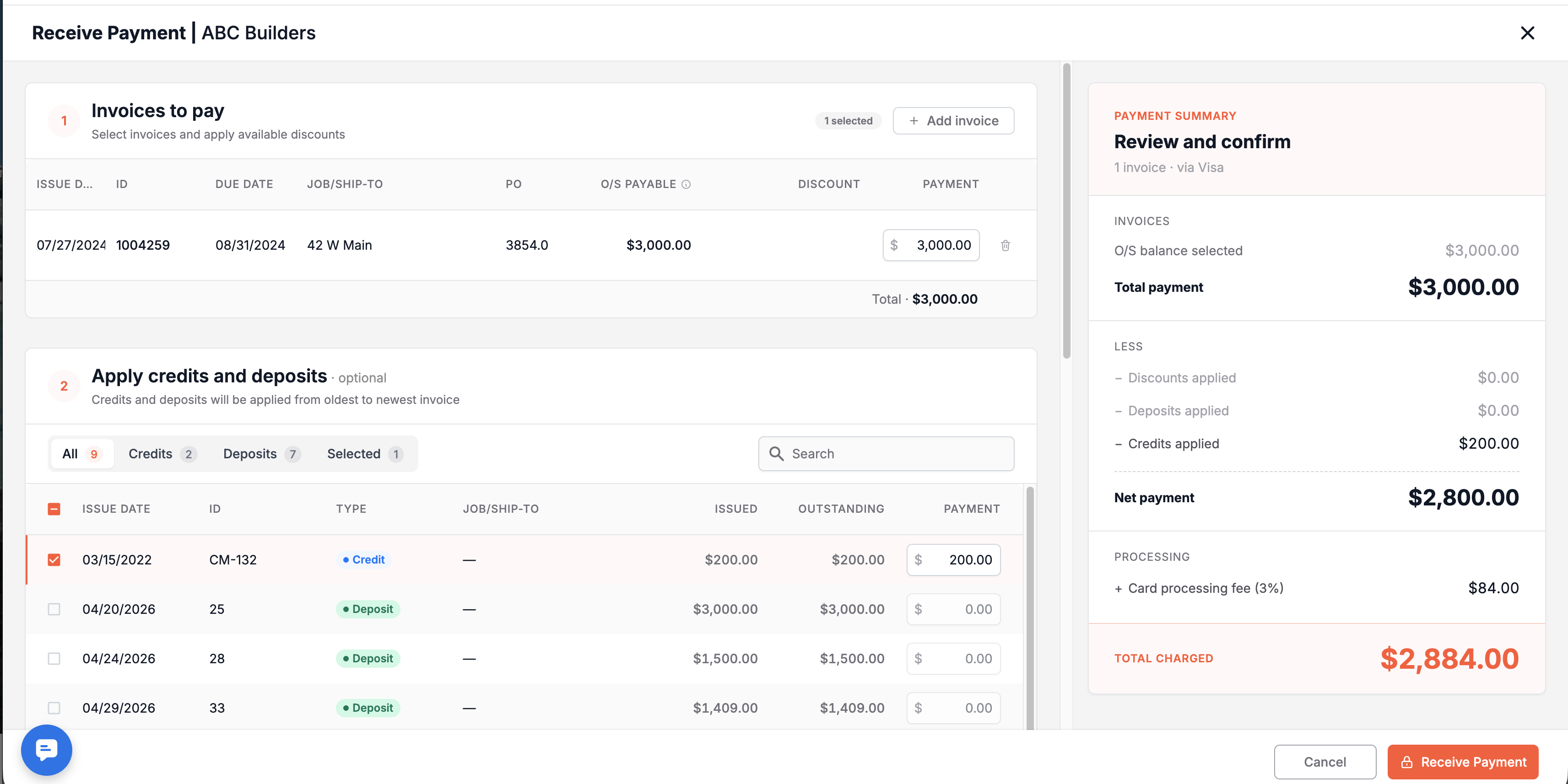The width and height of the screenshot is (1568, 784).
Task: Edit the invoice payment amount 3,000.00
Action: (931, 245)
